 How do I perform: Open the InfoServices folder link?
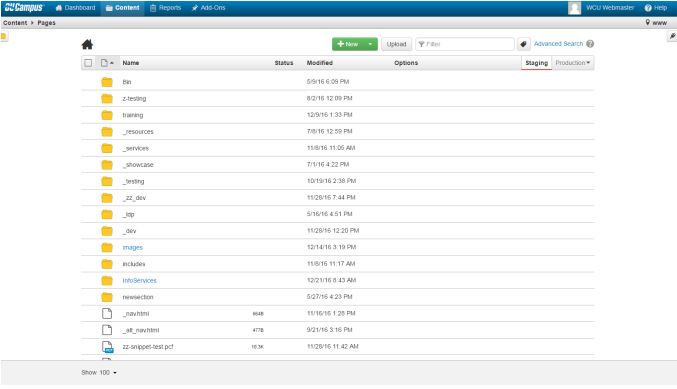coord(139,281)
